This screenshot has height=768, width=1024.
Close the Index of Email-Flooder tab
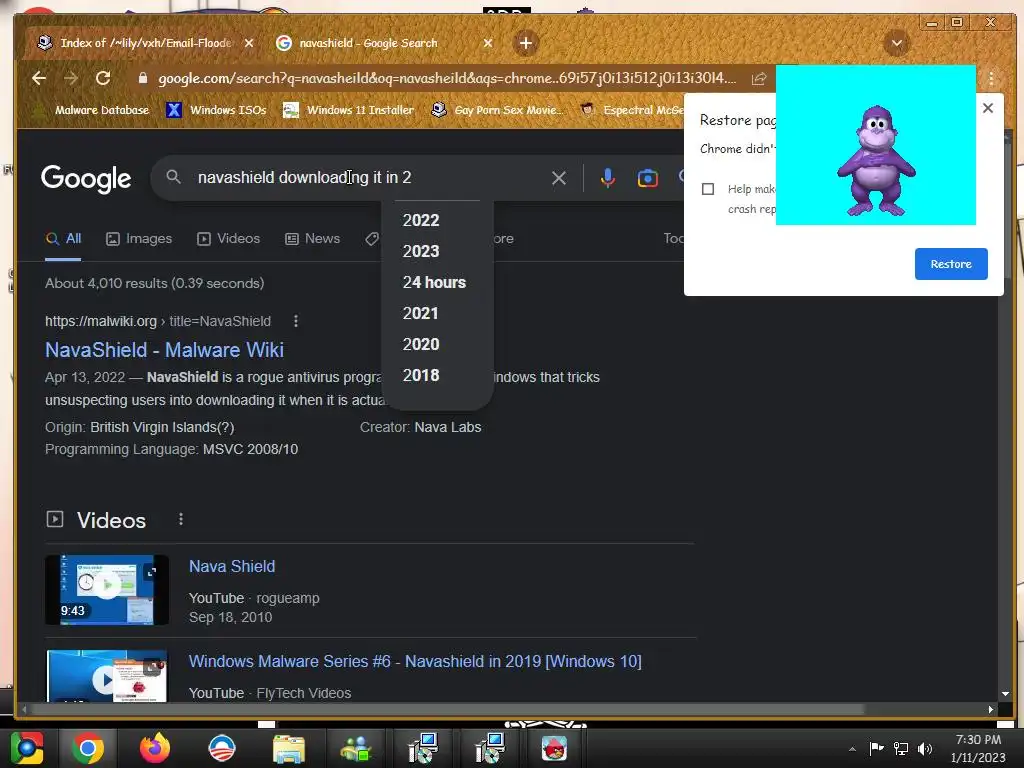pyautogui.click(x=249, y=43)
